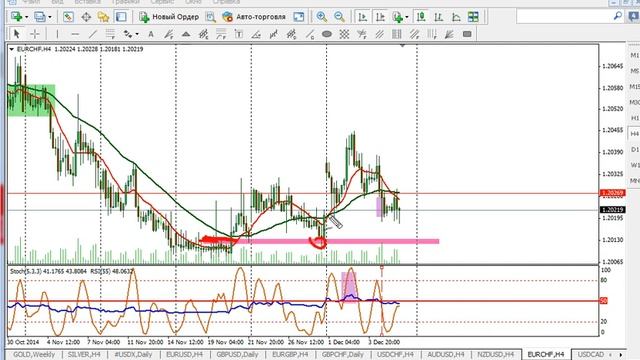
Task: Open the new chart icon
Action: click(x=16, y=17)
